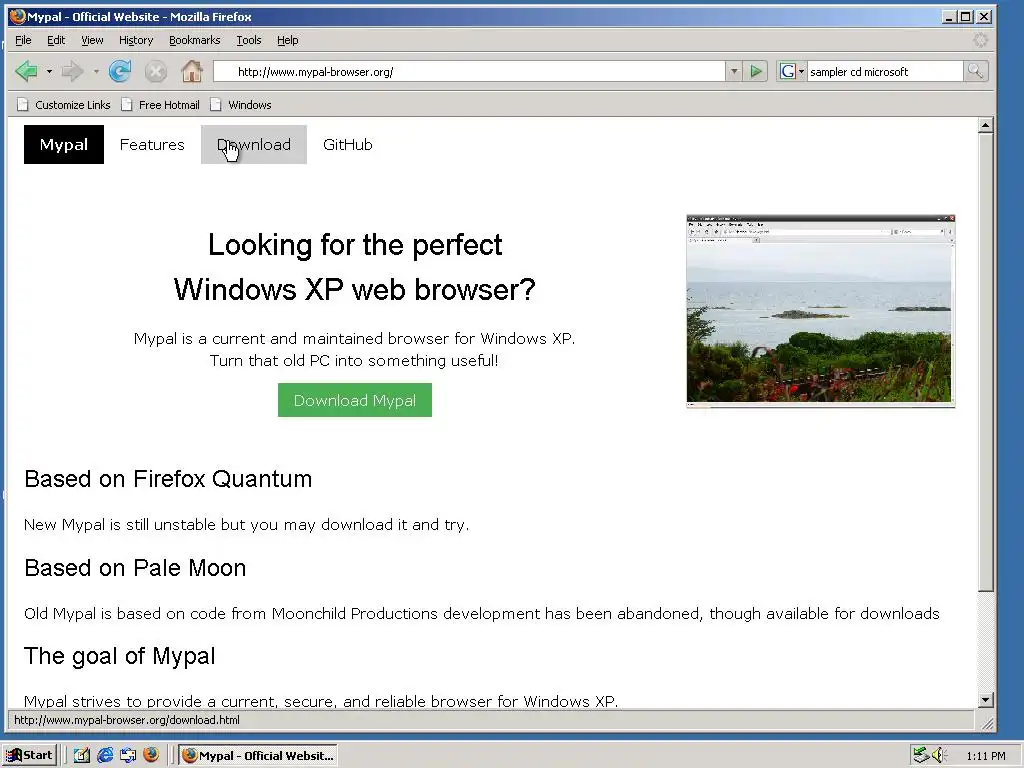The image size is (1024, 768).
Task: Go back with the green Back arrow
Action: tap(27, 71)
